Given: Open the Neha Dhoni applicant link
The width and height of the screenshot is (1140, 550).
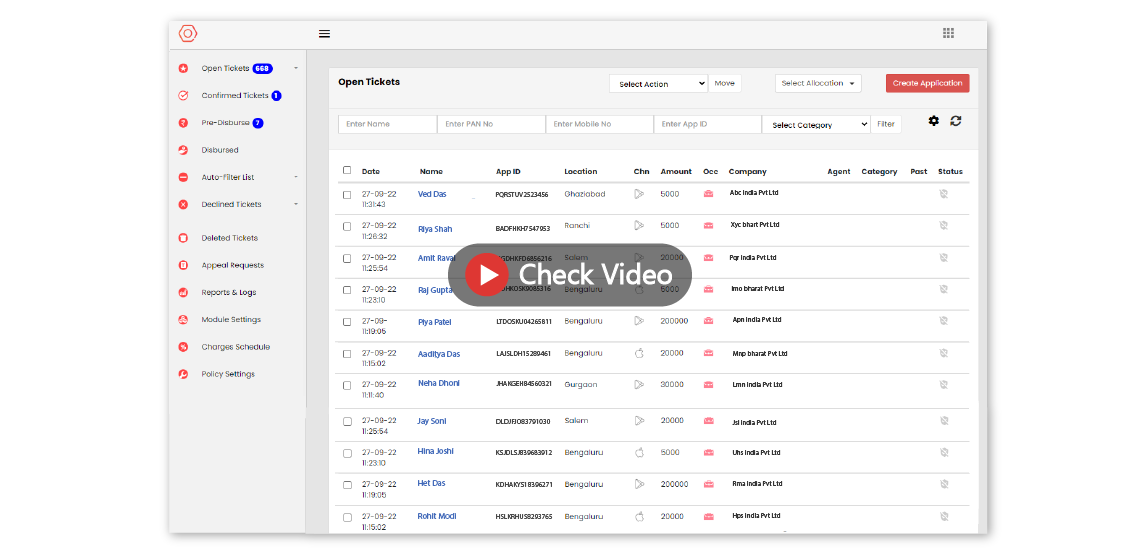Looking at the screenshot, I should point(438,383).
